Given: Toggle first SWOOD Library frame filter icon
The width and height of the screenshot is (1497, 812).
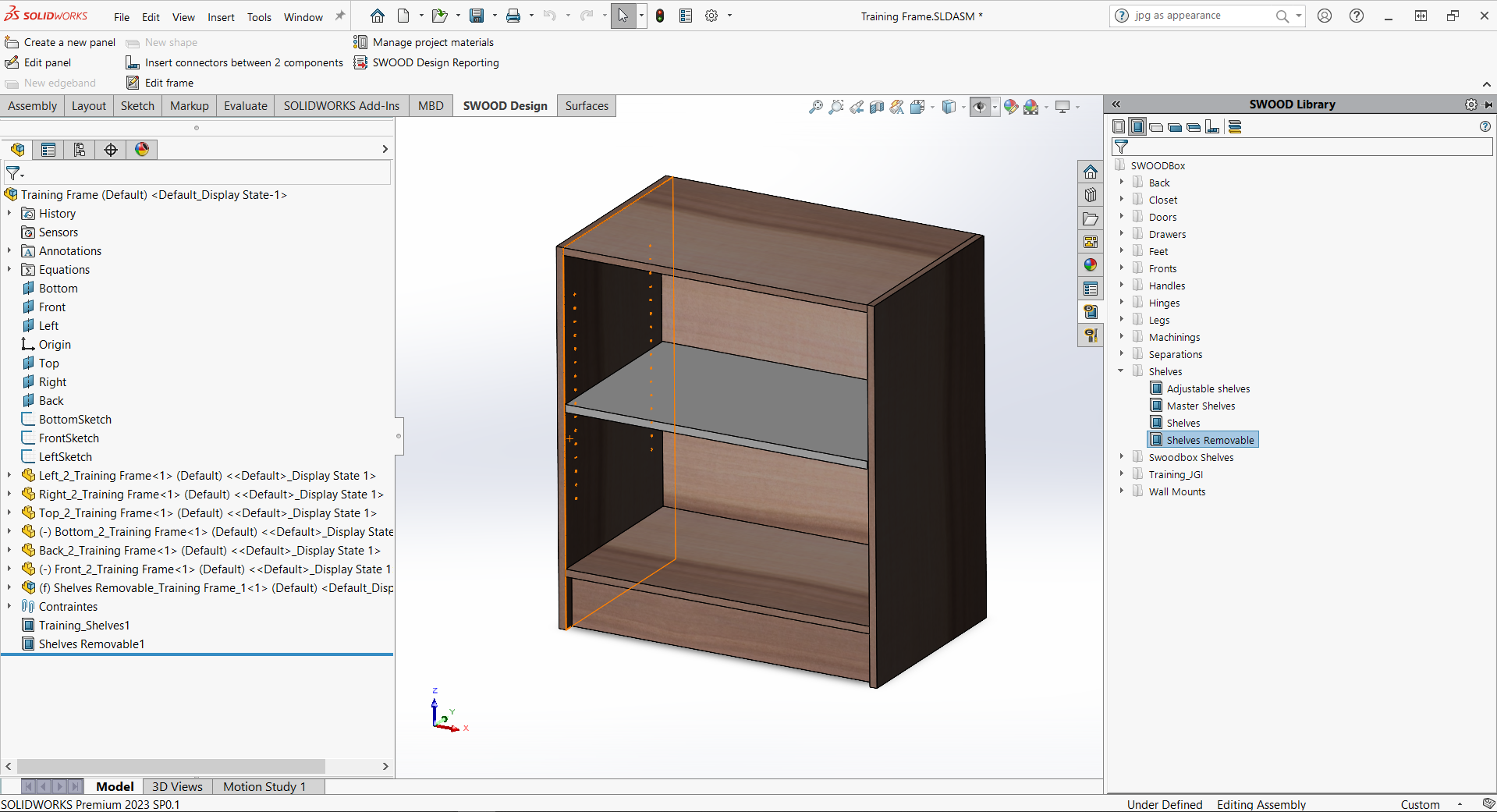Looking at the screenshot, I should [1119, 127].
